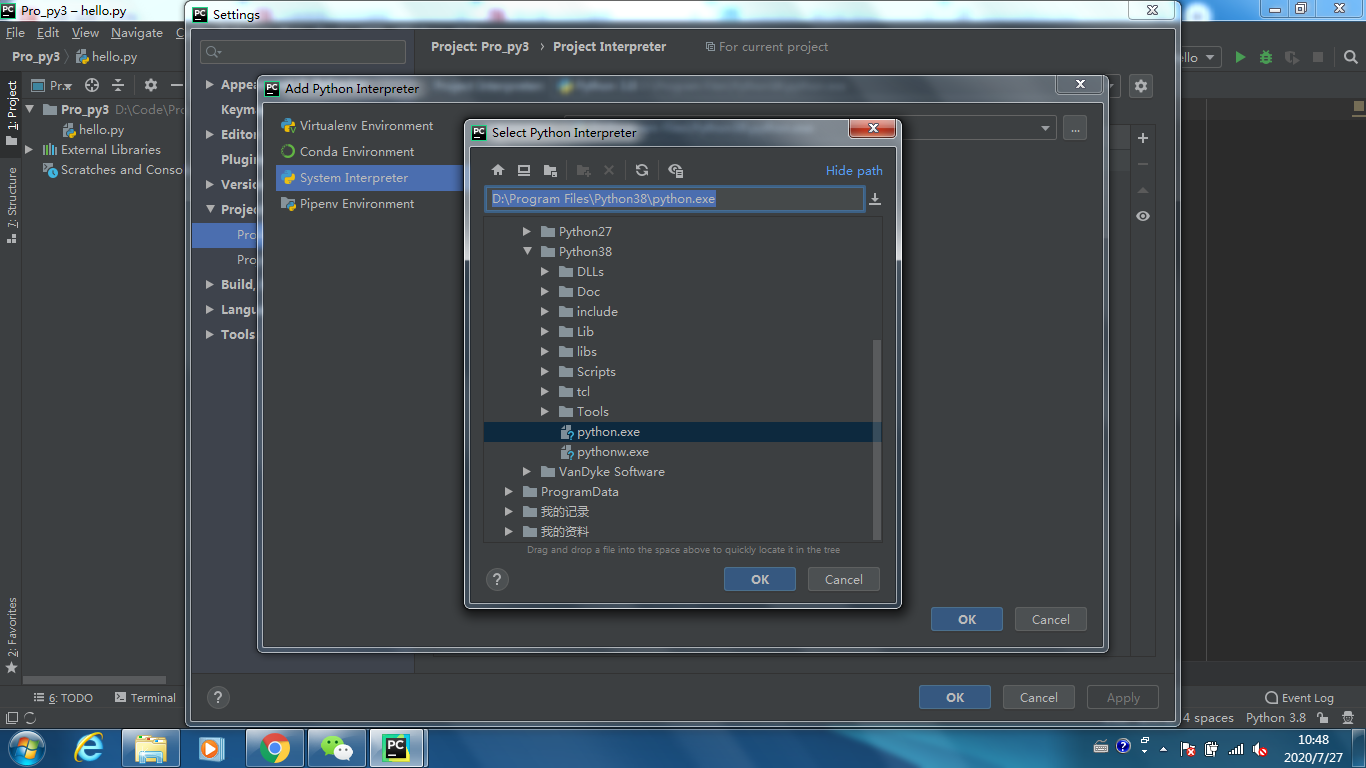Viewport: 1366px width, 768px height.
Task: Cancel the Select Python Interpreter dialog
Action: click(x=844, y=579)
